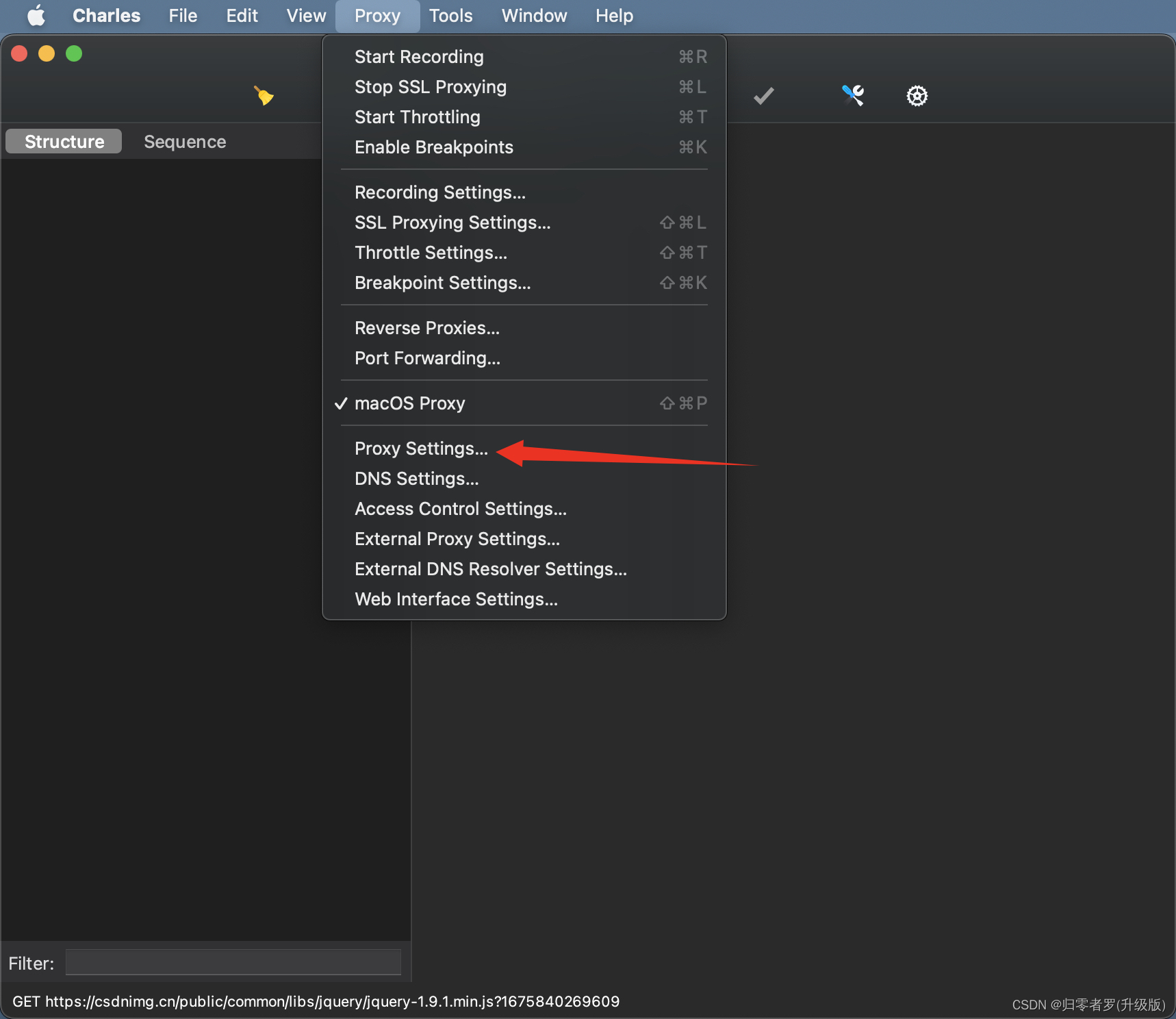Switch to the Sequence tab

point(185,142)
